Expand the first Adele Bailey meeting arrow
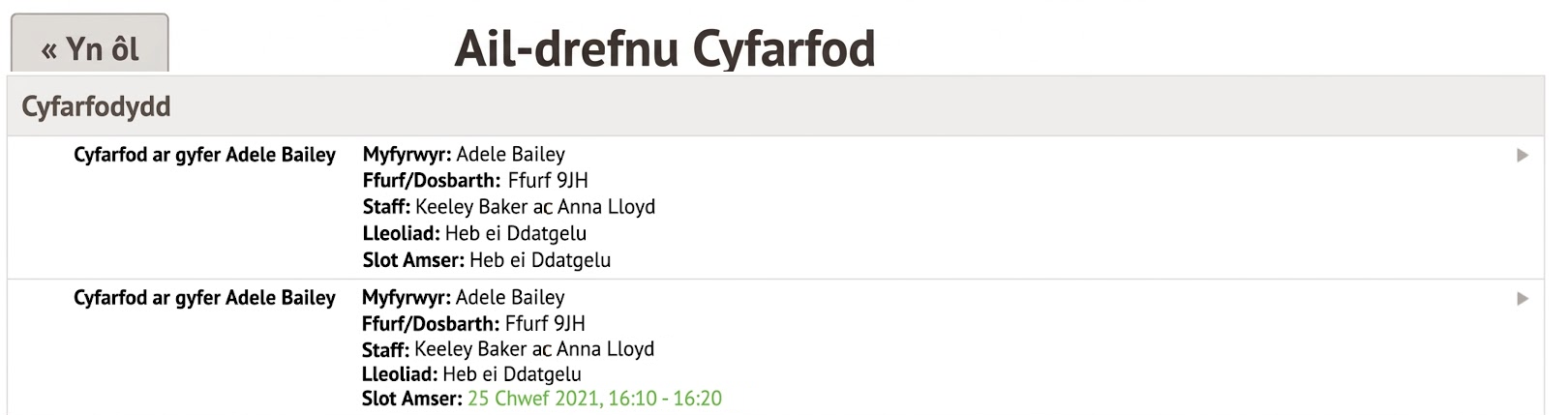 coord(1522,156)
